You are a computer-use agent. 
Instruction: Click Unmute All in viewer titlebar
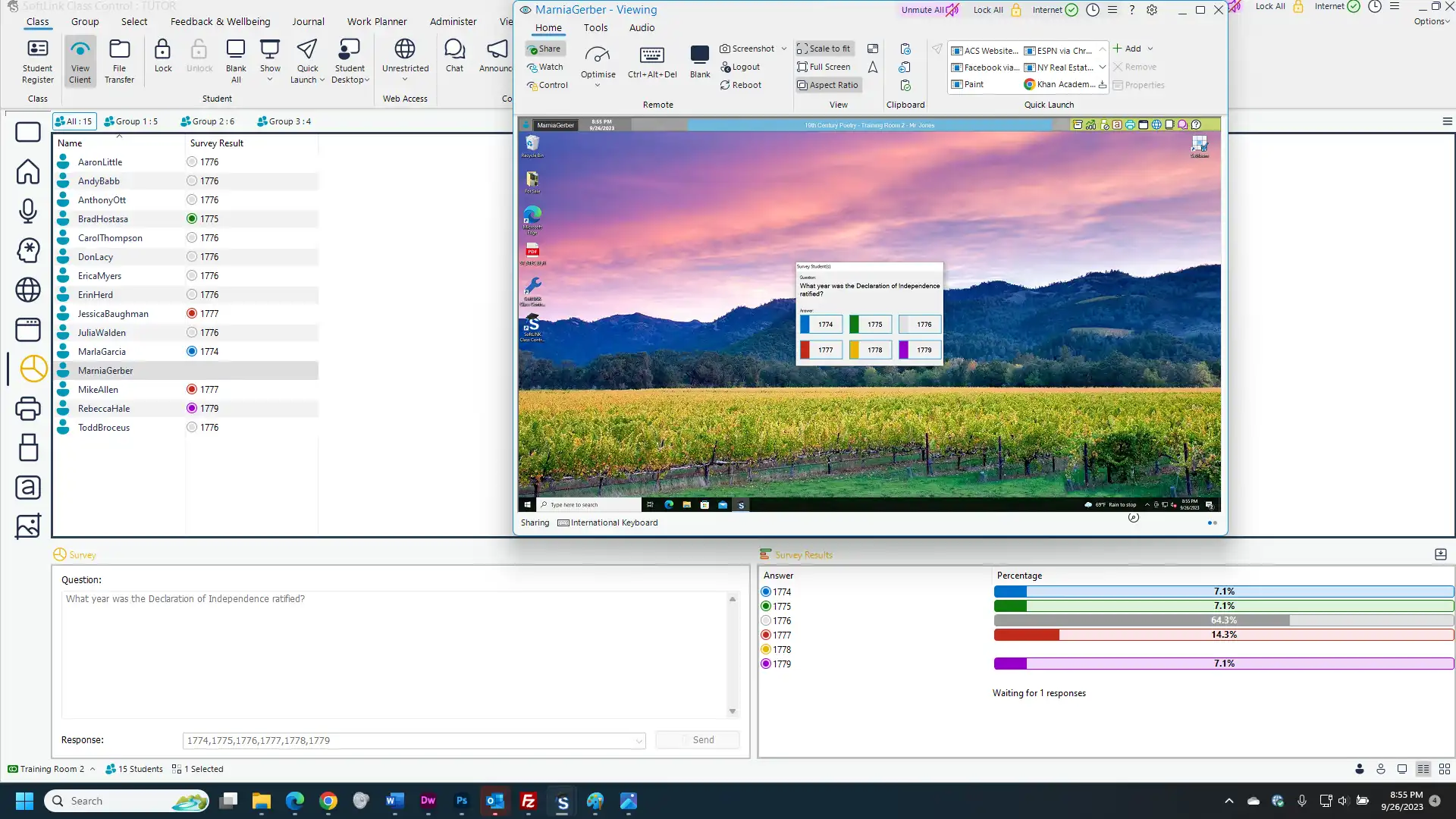click(x=930, y=10)
